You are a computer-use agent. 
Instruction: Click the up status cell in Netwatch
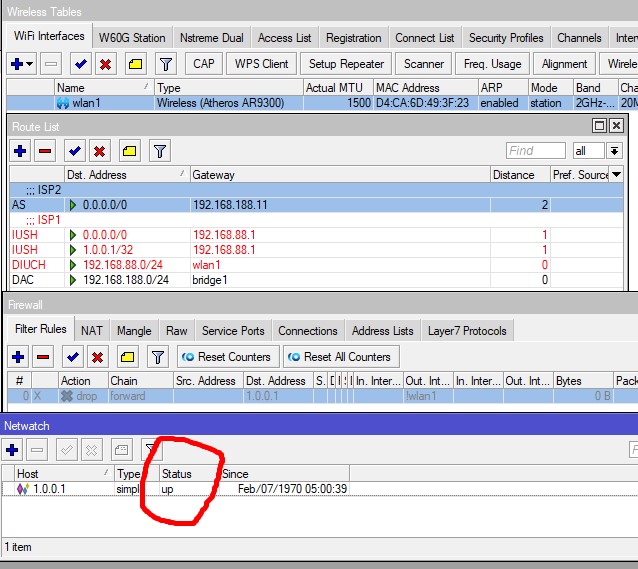(x=189, y=489)
